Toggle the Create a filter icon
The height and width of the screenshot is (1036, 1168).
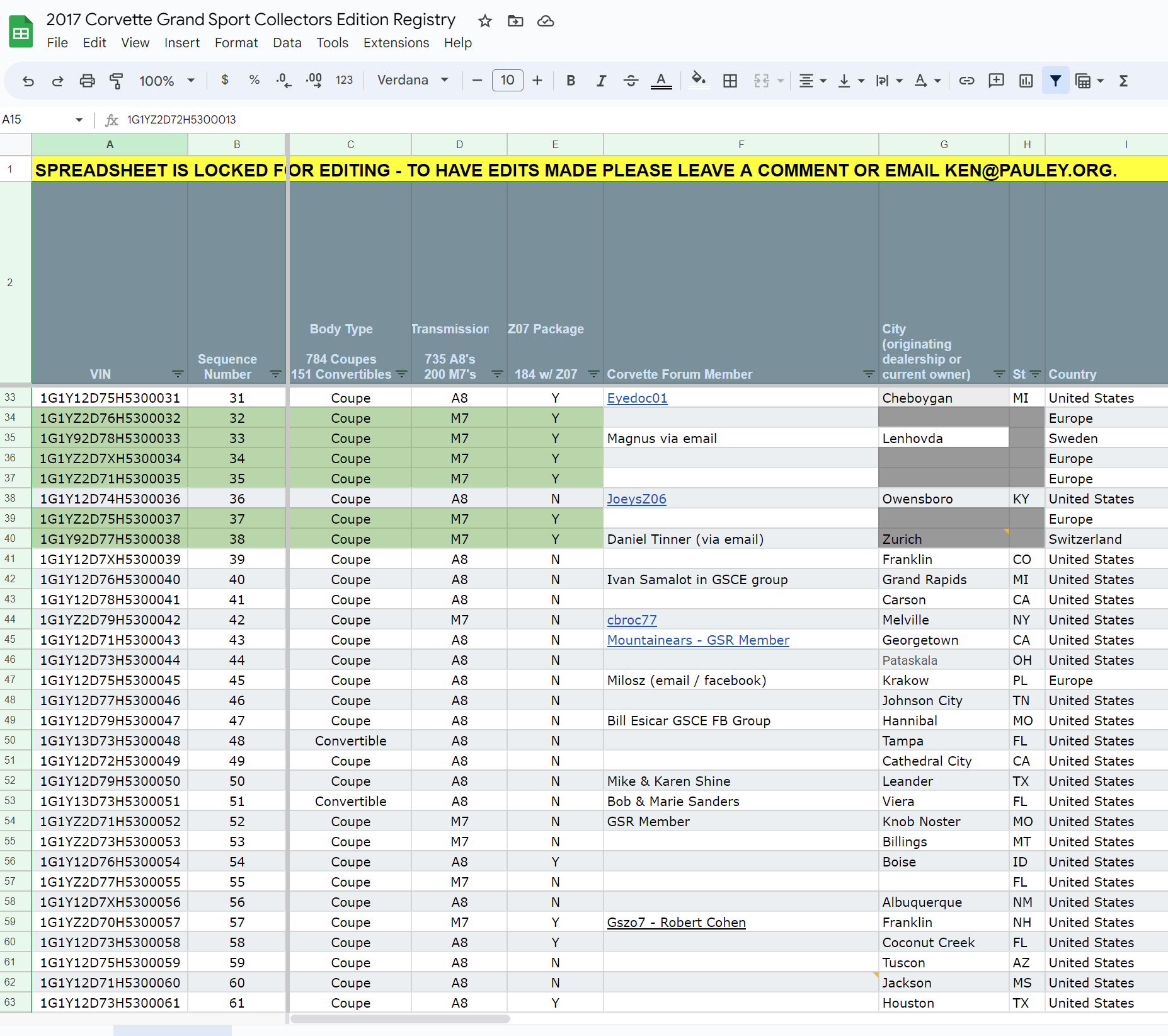click(x=1055, y=81)
